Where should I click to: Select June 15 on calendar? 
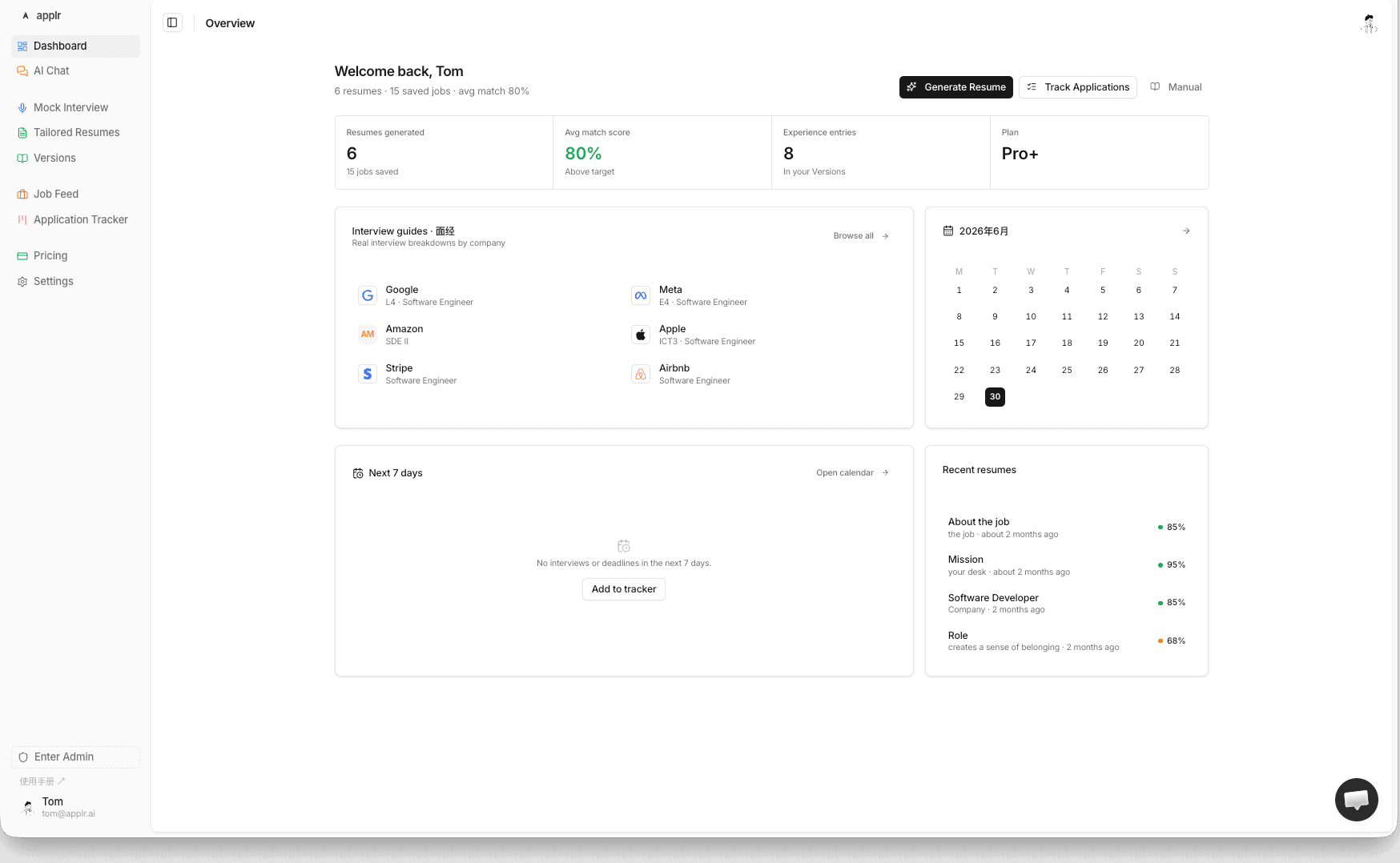[959, 343]
